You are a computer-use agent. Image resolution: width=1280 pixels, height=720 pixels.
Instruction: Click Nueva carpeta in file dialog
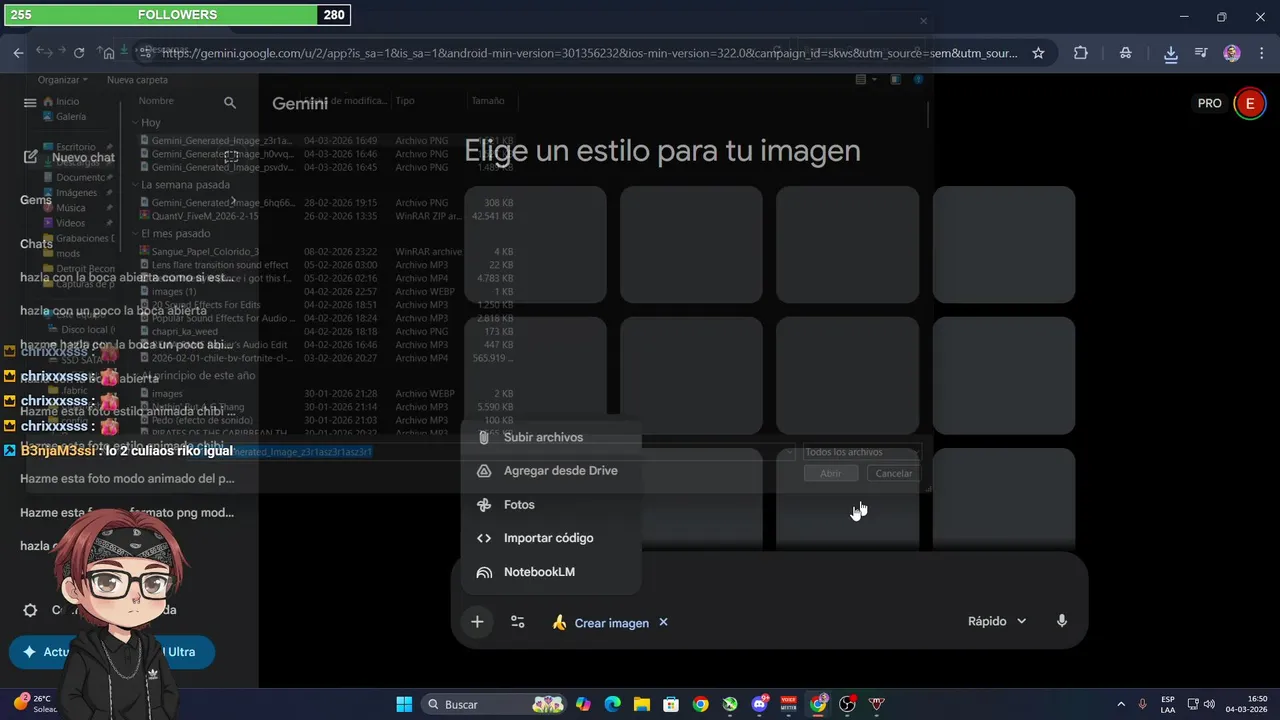tap(137, 79)
